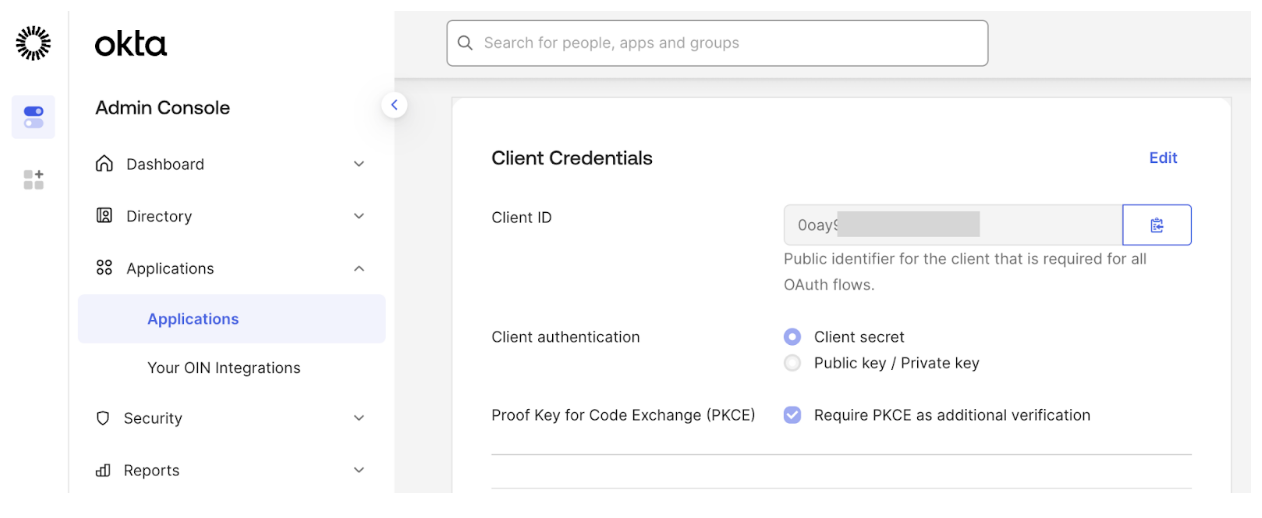Click the add apps grid icon
The height and width of the screenshot is (518, 1262).
33,180
